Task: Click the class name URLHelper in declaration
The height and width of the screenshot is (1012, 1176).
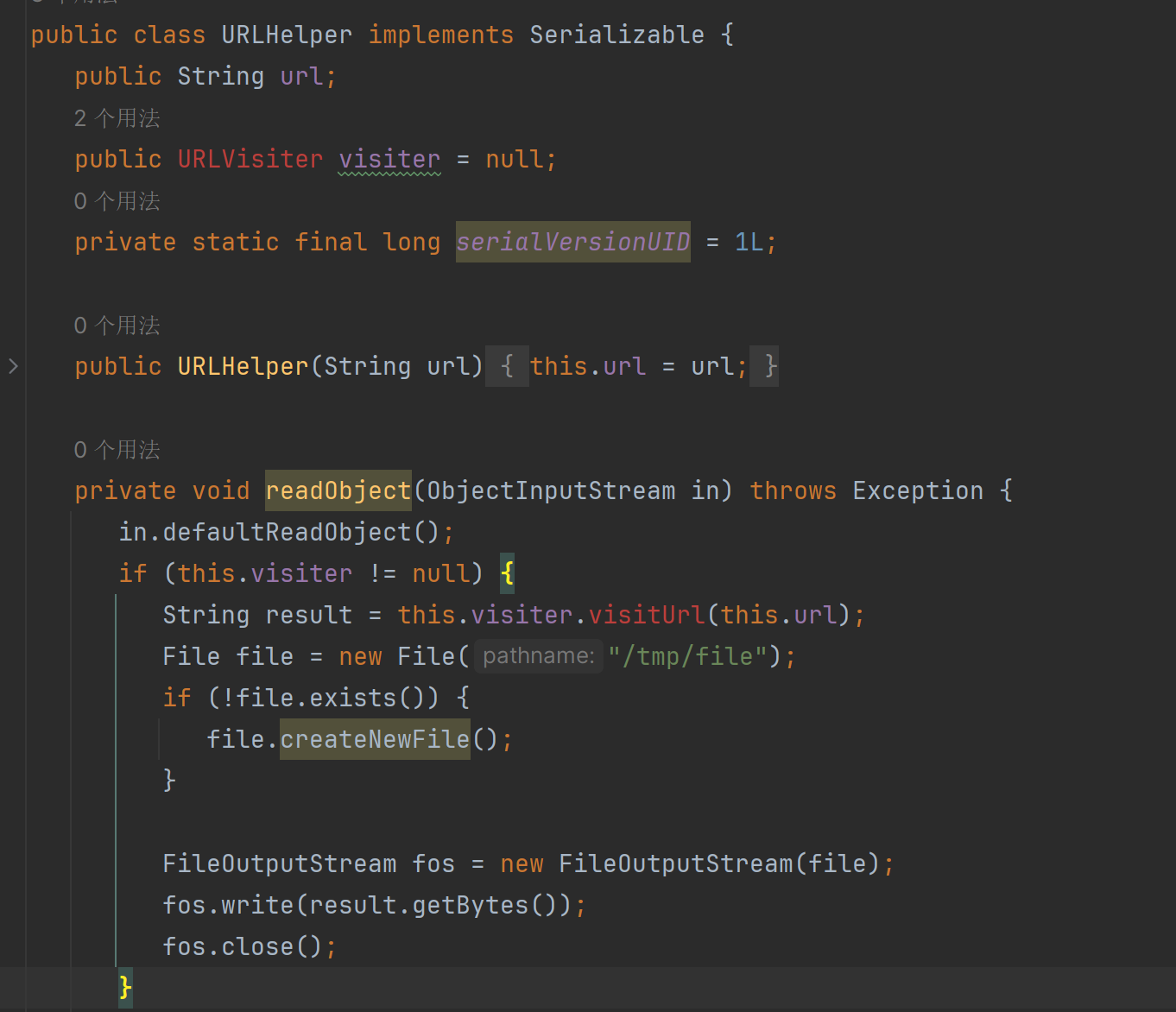Action: (287, 35)
